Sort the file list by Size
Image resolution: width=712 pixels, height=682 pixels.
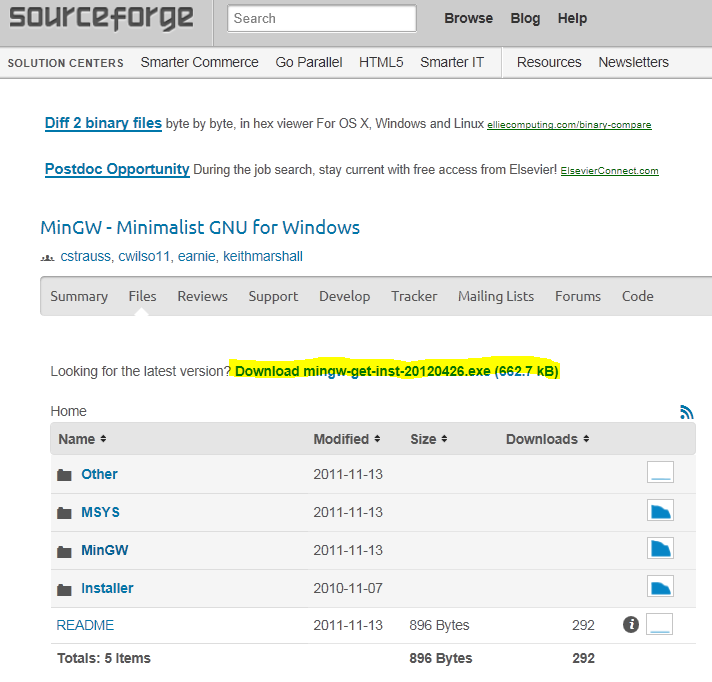pyautogui.click(x=429, y=439)
